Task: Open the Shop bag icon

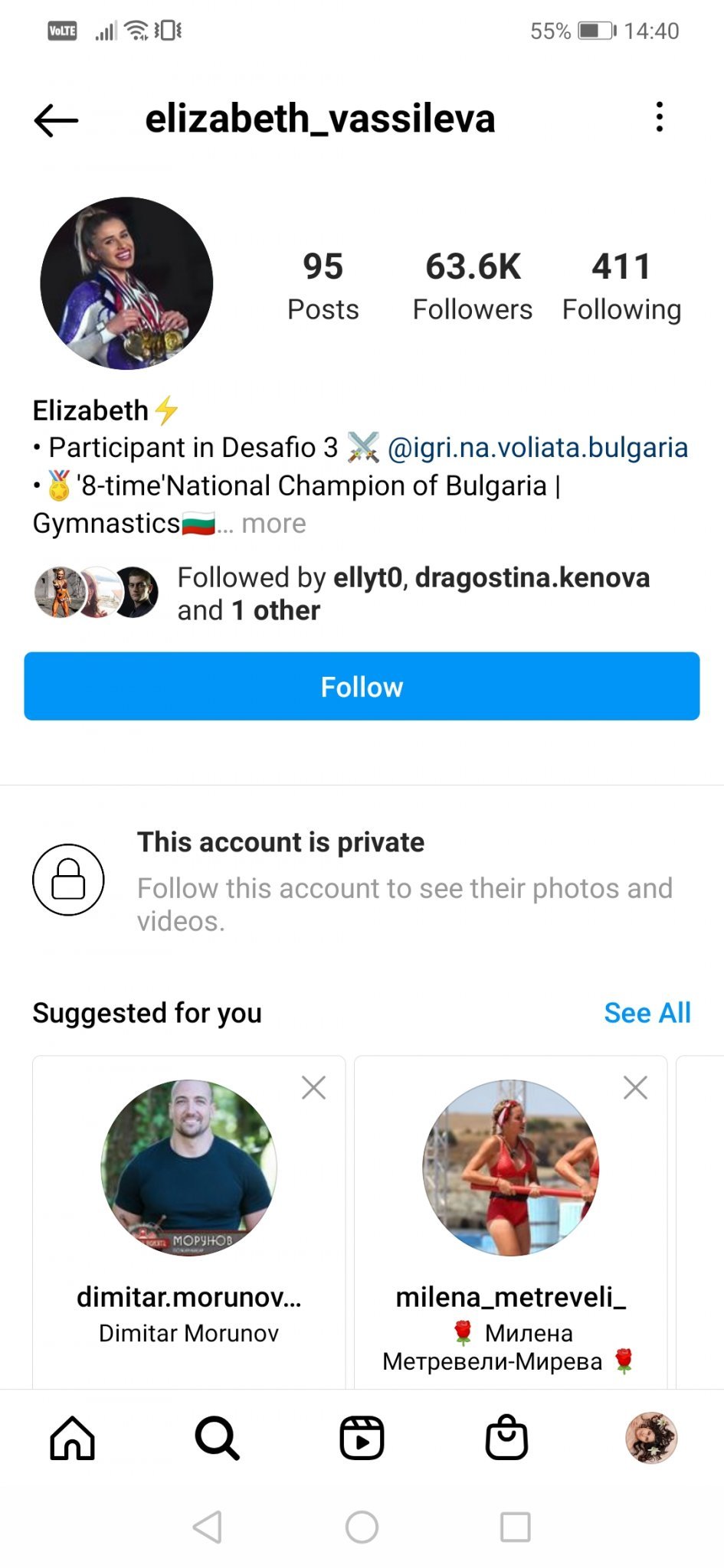Action: point(506,1438)
